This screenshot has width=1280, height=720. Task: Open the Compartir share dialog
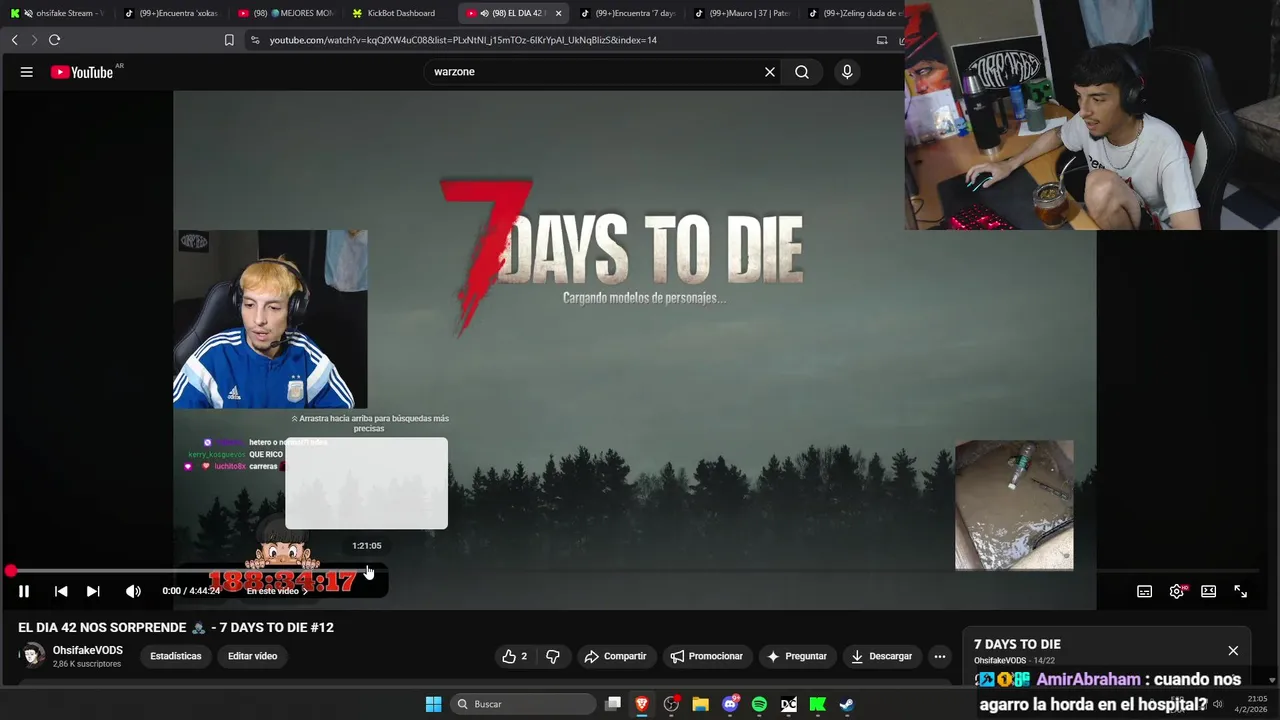coord(615,656)
